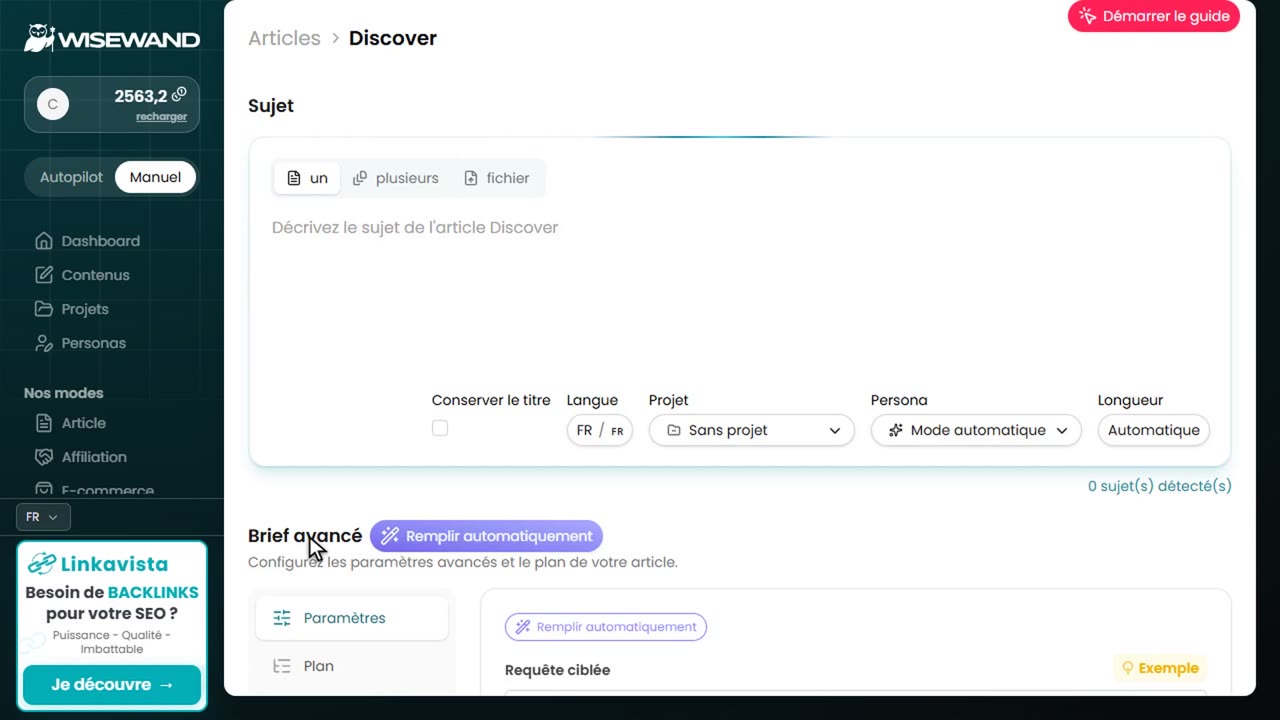Click the outlined Remplir automatiquement button
The height and width of the screenshot is (720, 1280).
coord(606,627)
